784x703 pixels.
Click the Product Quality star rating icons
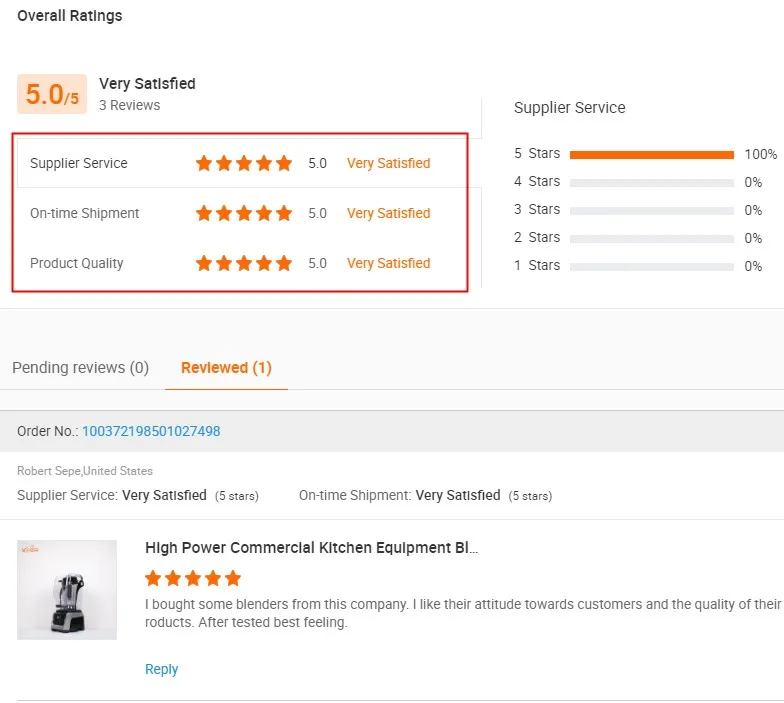tap(244, 263)
